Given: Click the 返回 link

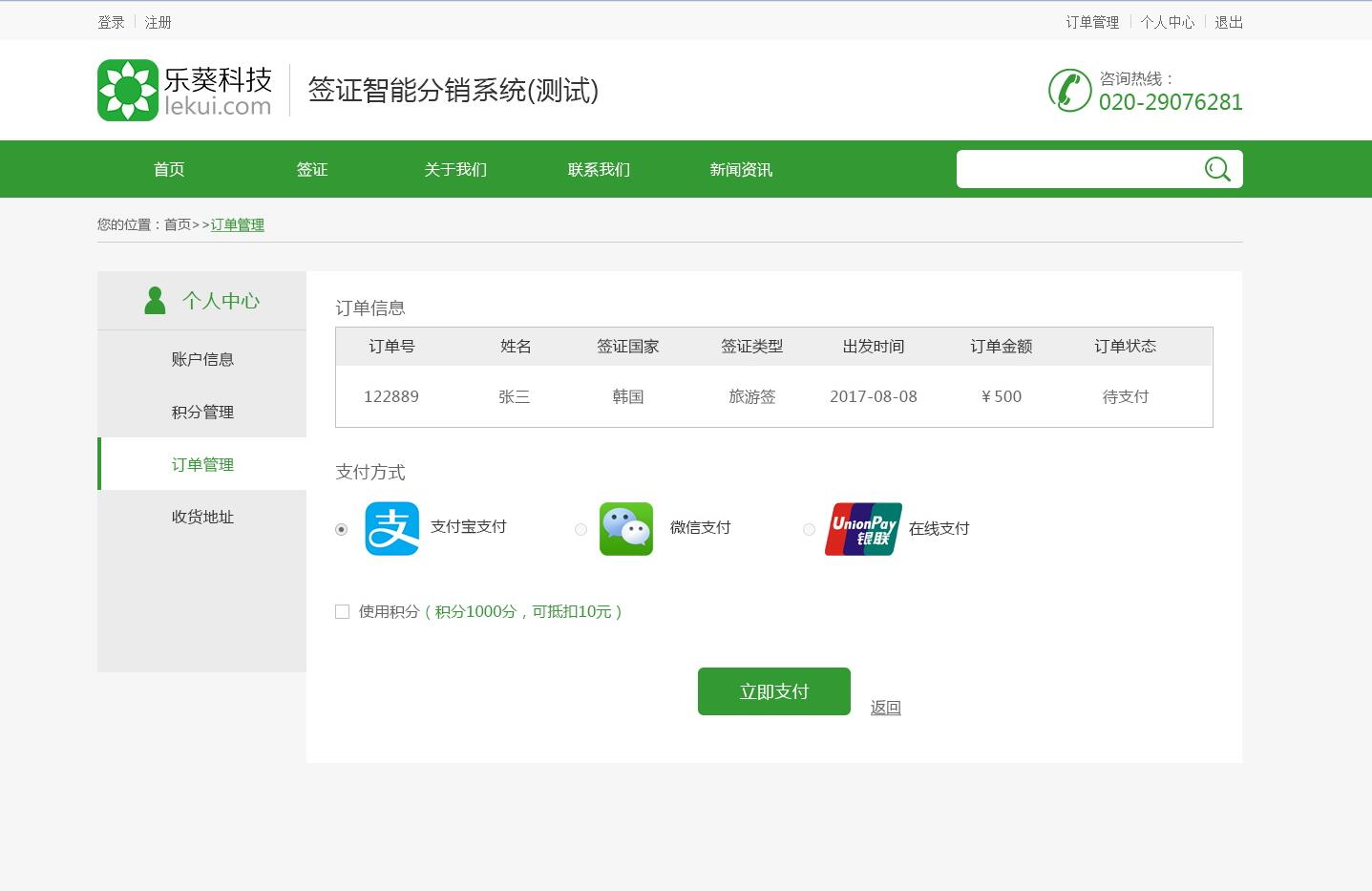Looking at the screenshot, I should pyautogui.click(x=884, y=707).
